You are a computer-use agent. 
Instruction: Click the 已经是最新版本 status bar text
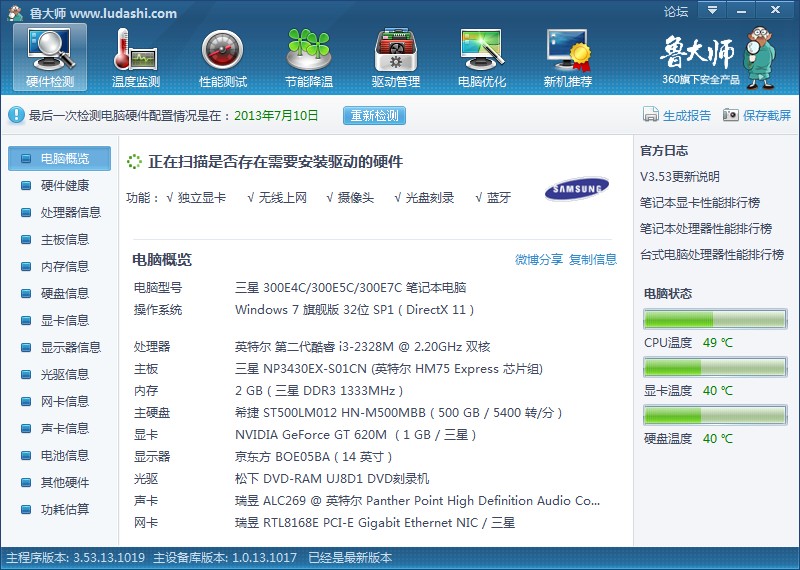tap(350, 558)
